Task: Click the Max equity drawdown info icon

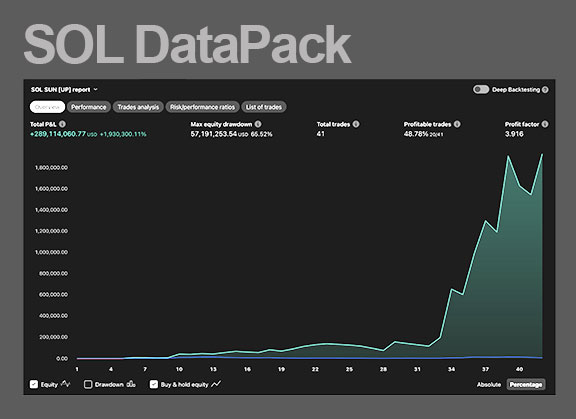Action: pyautogui.click(x=258, y=124)
